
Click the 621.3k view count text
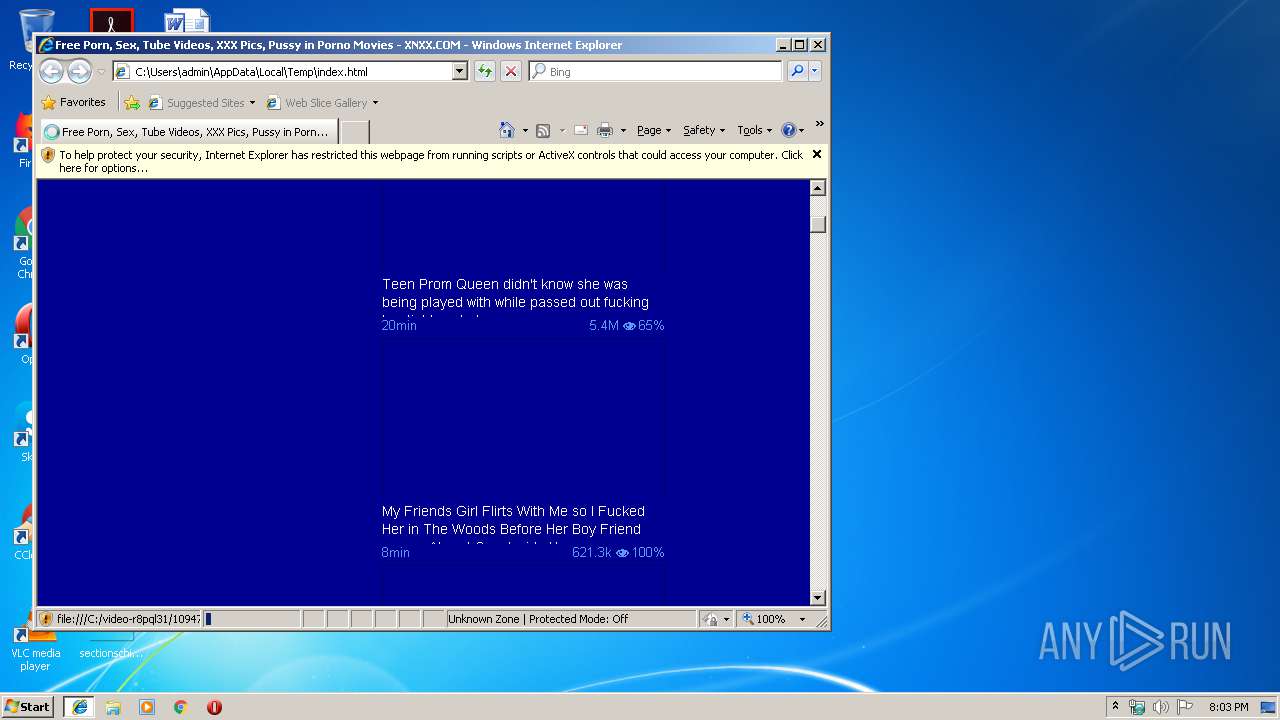tap(591, 552)
